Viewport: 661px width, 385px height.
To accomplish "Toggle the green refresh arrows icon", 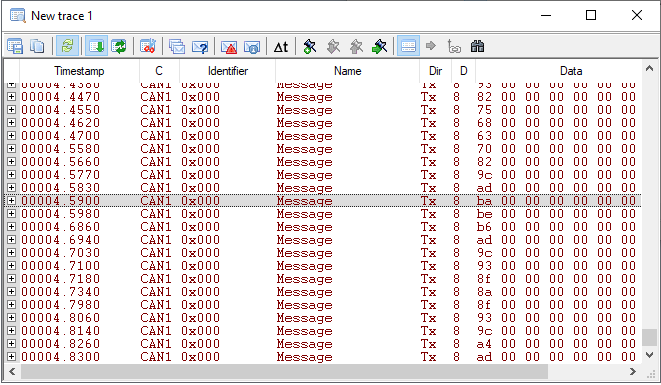I will (67, 46).
